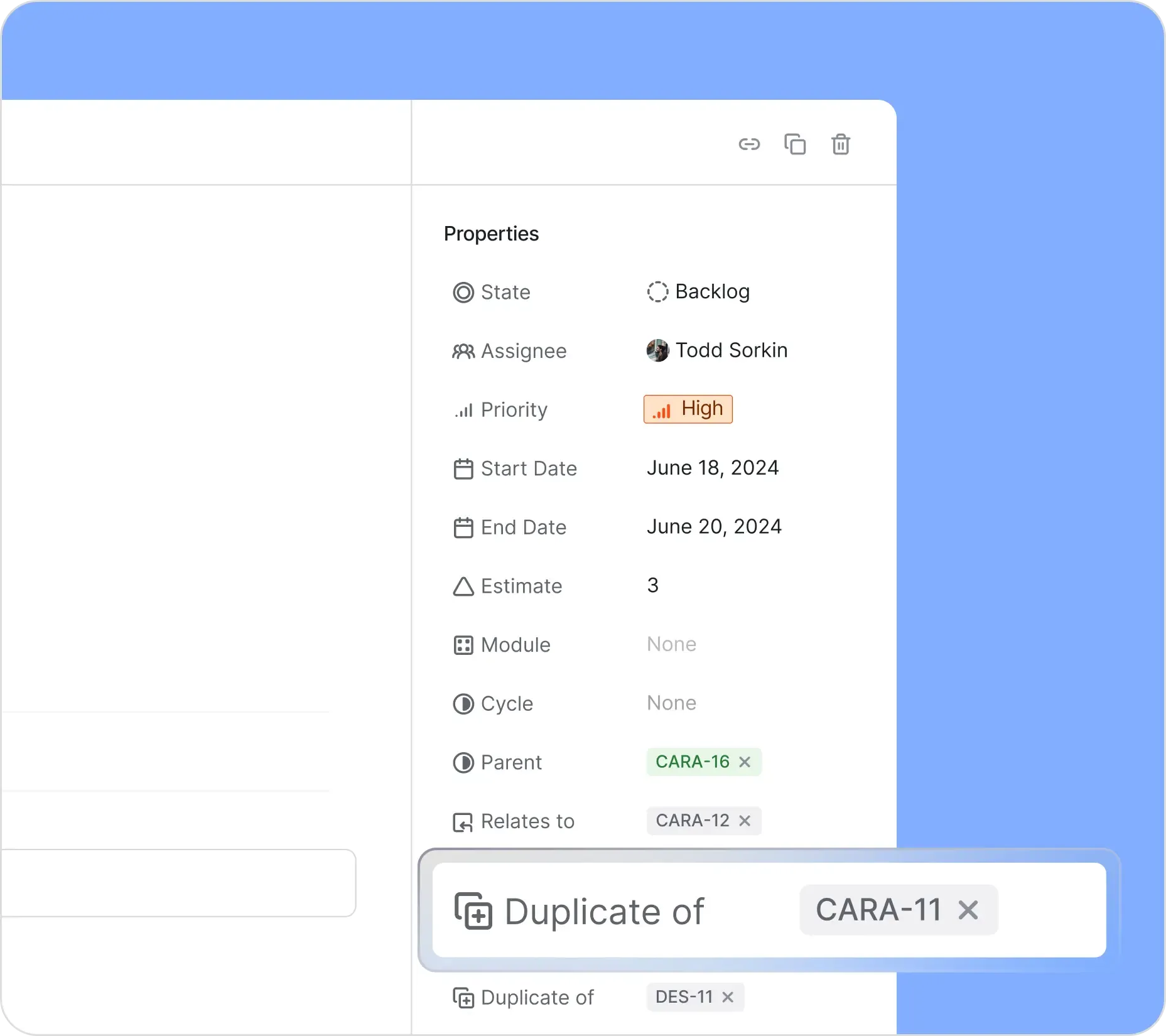1166x1036 pixels.
Task: Click the Relates to icon
Action: point(463,822)
